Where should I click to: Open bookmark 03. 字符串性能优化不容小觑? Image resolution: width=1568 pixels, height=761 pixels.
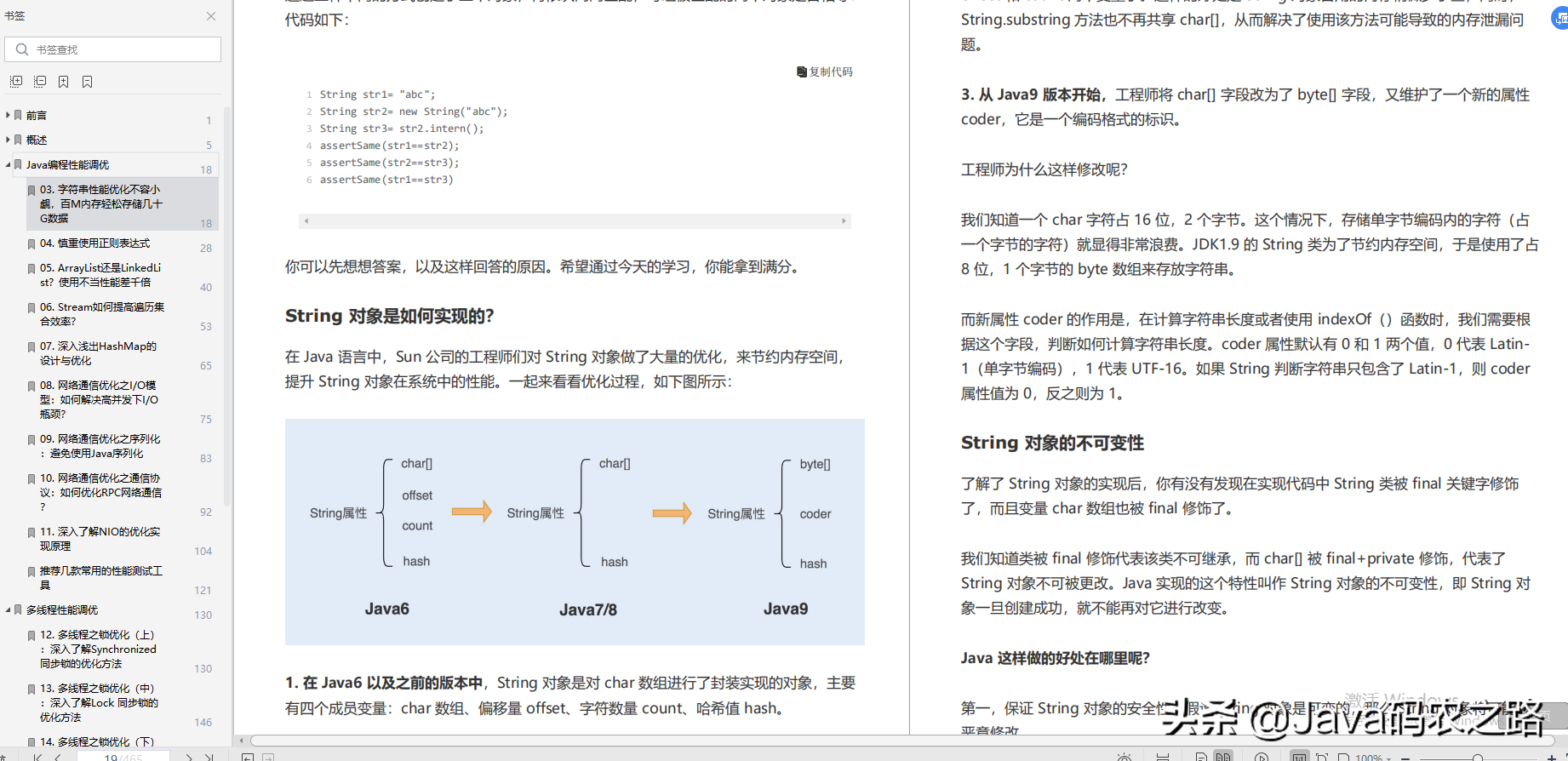point(101,203)
